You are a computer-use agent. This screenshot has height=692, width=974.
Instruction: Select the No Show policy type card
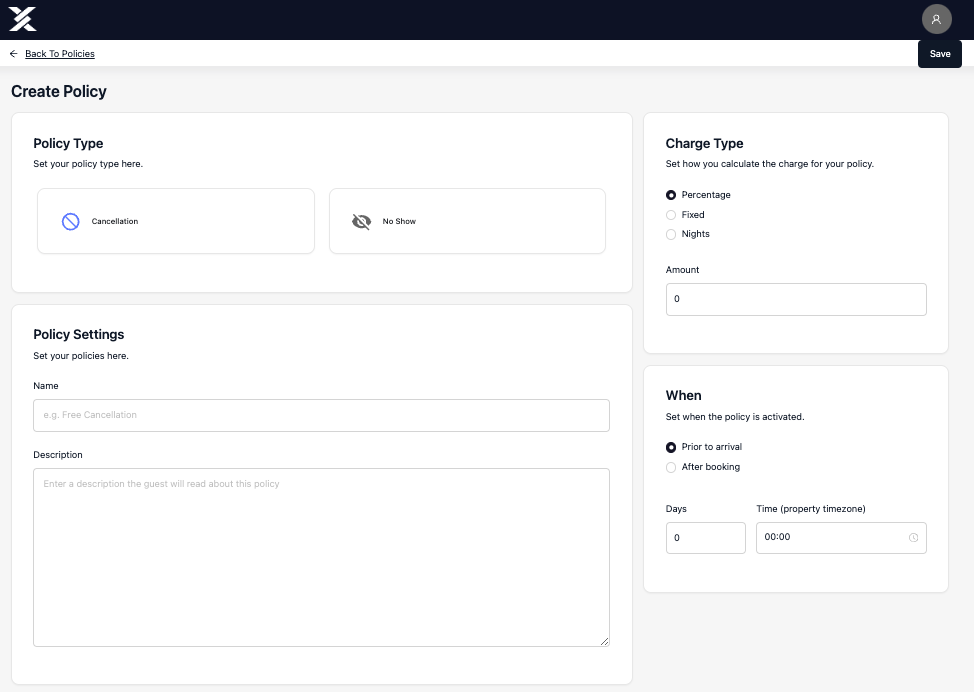(x=467, y=221)
